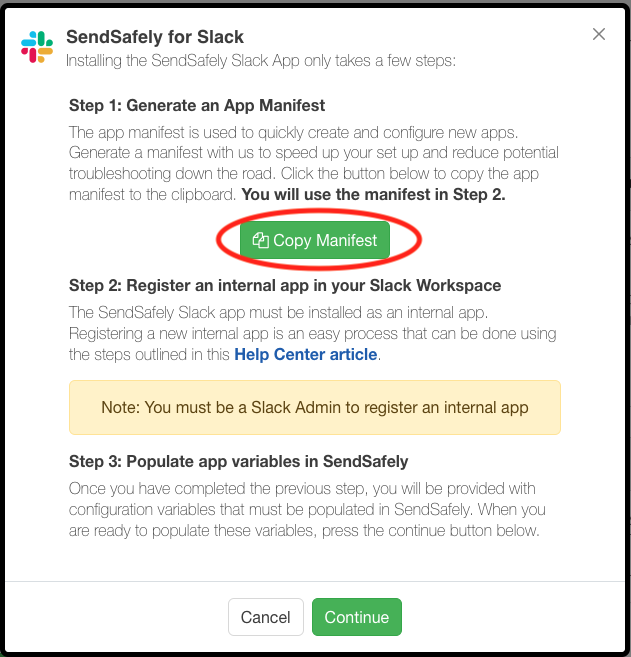631x657 pixels.
Task: Select the Step 1 Generate an App Manifest heading
Action: point(197,105)
